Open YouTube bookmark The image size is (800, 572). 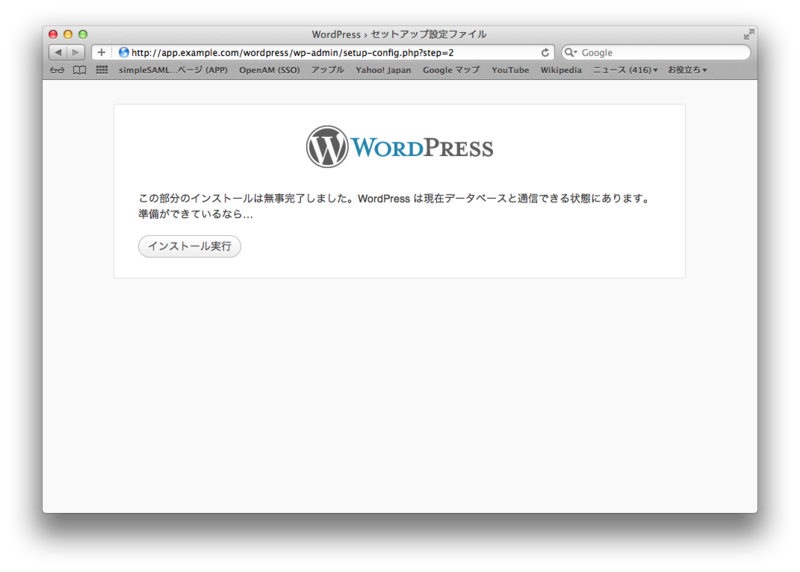(510, 70)
